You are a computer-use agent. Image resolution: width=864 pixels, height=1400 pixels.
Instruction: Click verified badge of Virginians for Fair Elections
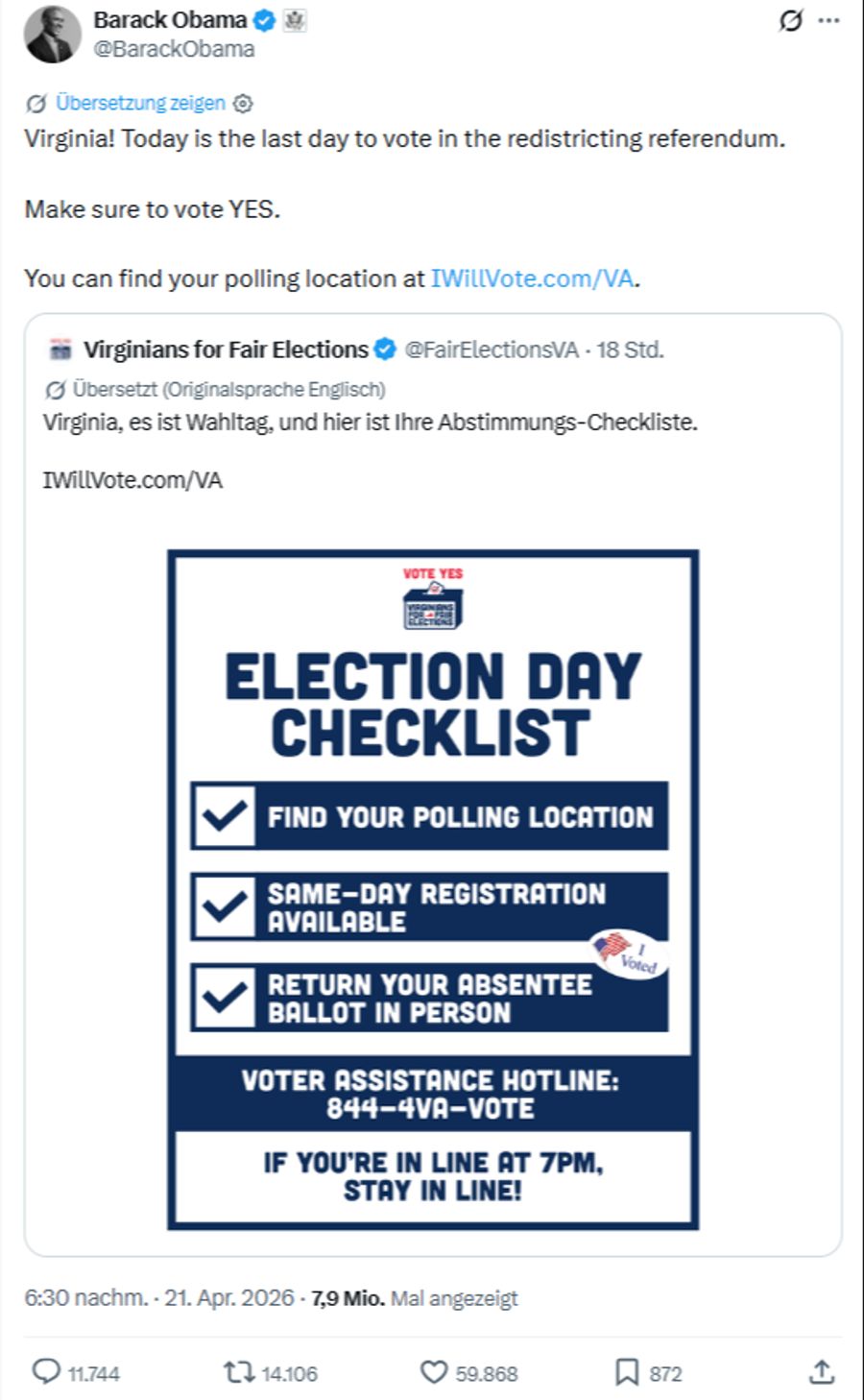point(385,350)
